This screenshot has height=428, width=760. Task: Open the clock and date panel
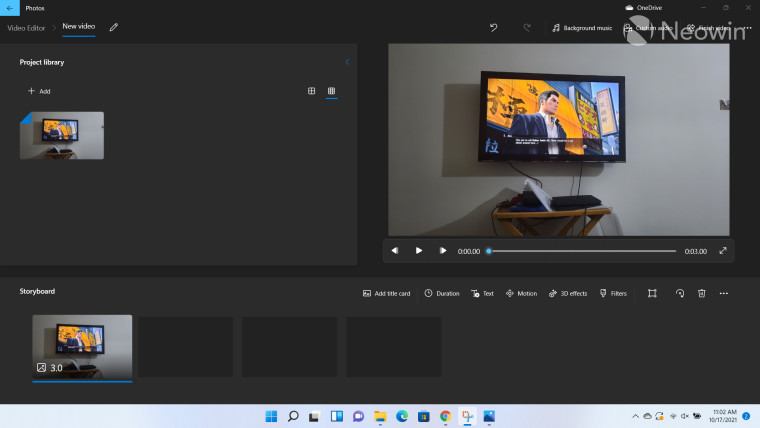723,416
